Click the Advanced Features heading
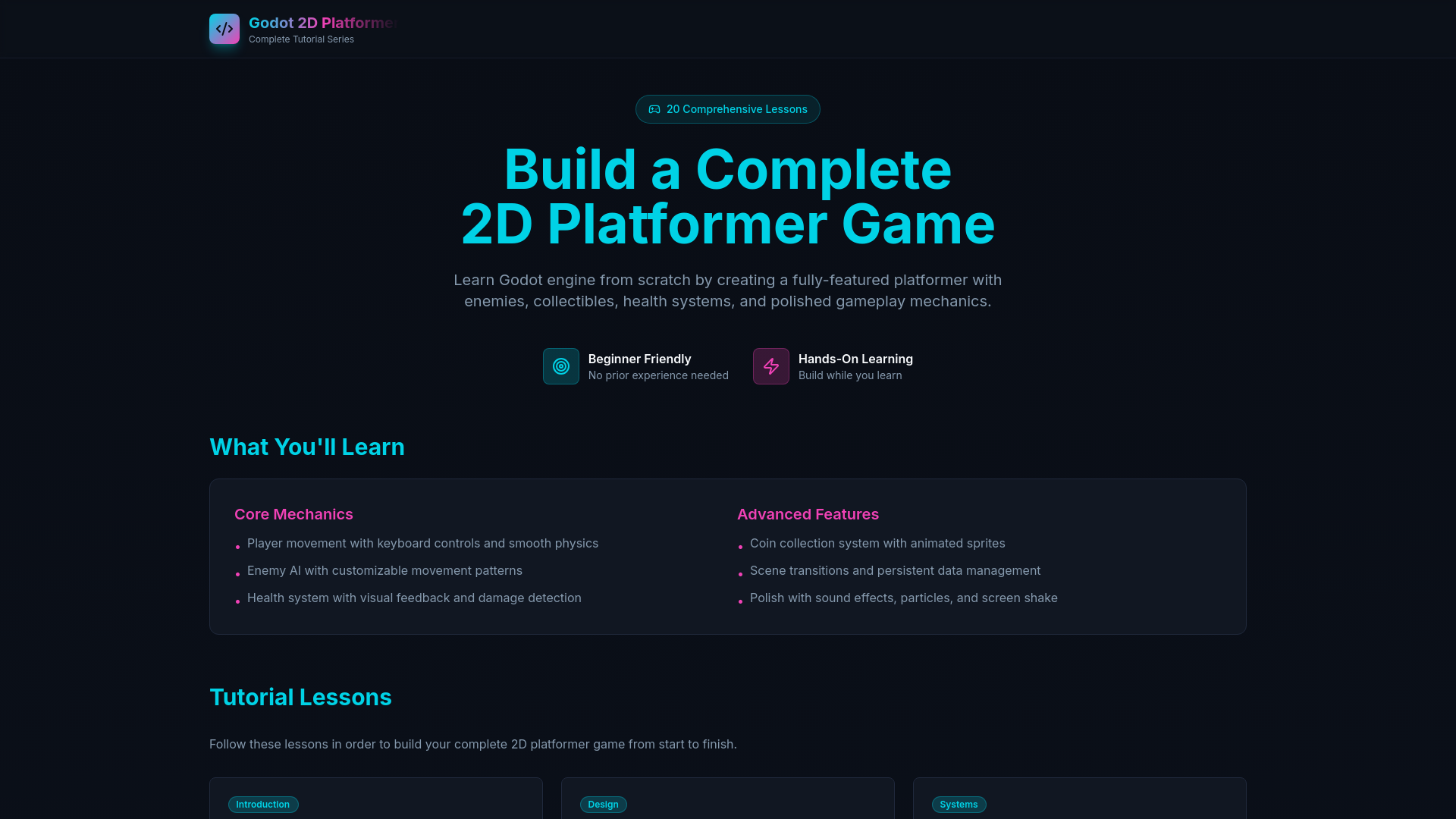 808,514
